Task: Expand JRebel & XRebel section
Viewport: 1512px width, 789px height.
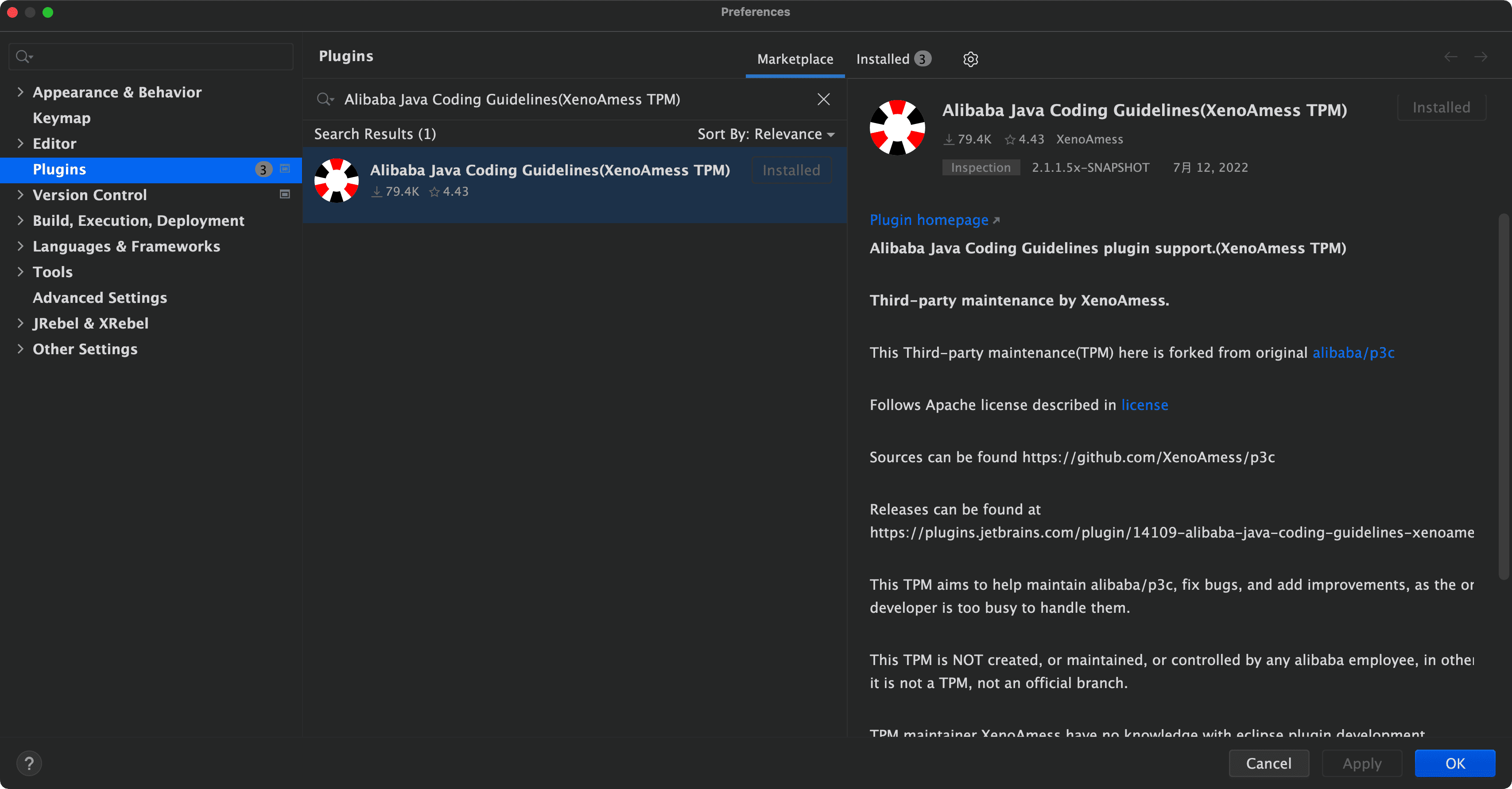Action: pyautogui.click(x=20, y=323)
